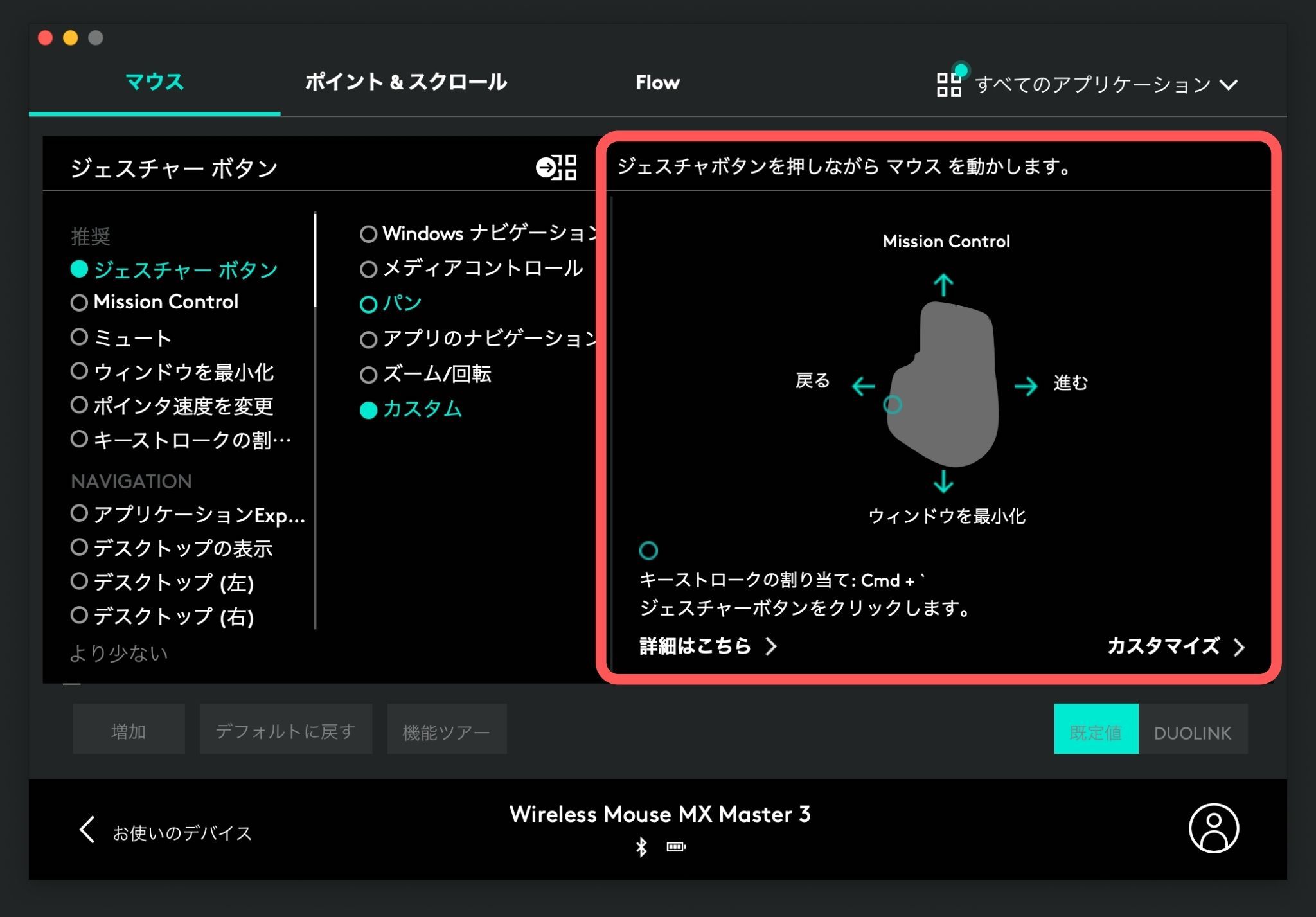1316x917 pixels.
Task: Select the Mission Control radio option
Action: [x=80, y=302]
